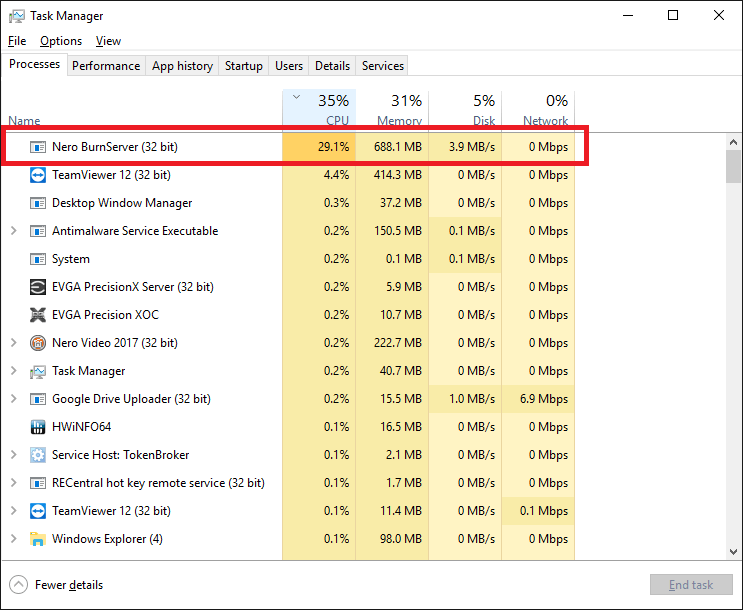Click the 29.1% CPU value cell
Image resolution: width=743 pixels, height=610 pixels.
click(x=319, y=147)
